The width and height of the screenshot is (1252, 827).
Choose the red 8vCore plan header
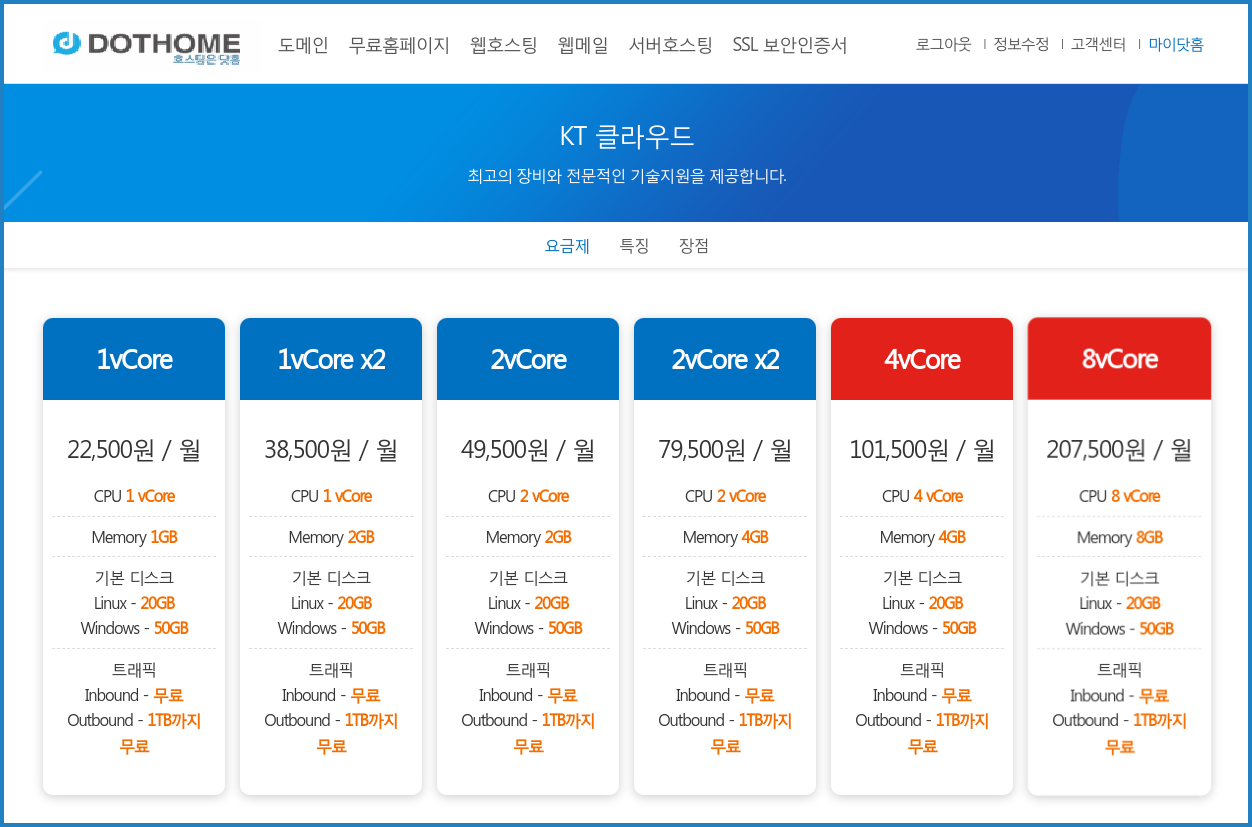pyautogui.click(x=1119, y=359)
